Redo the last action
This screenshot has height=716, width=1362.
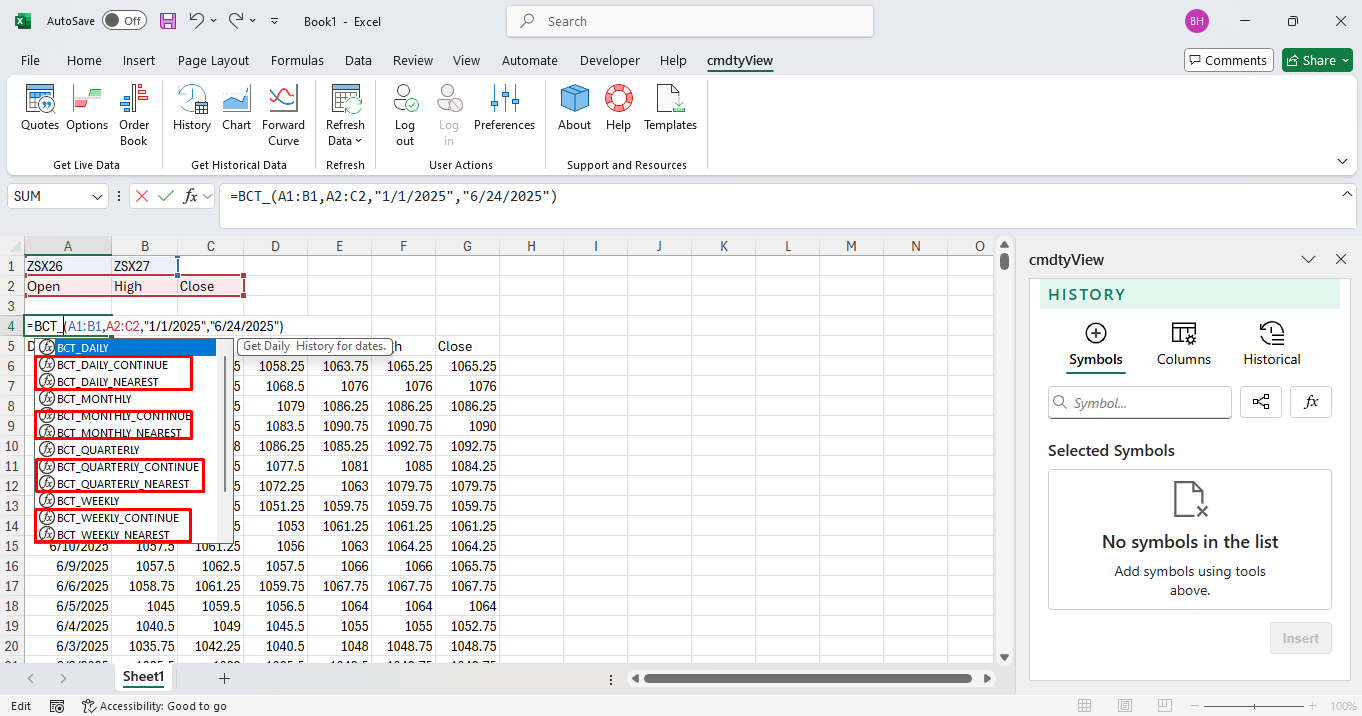(x=236, y=21)
